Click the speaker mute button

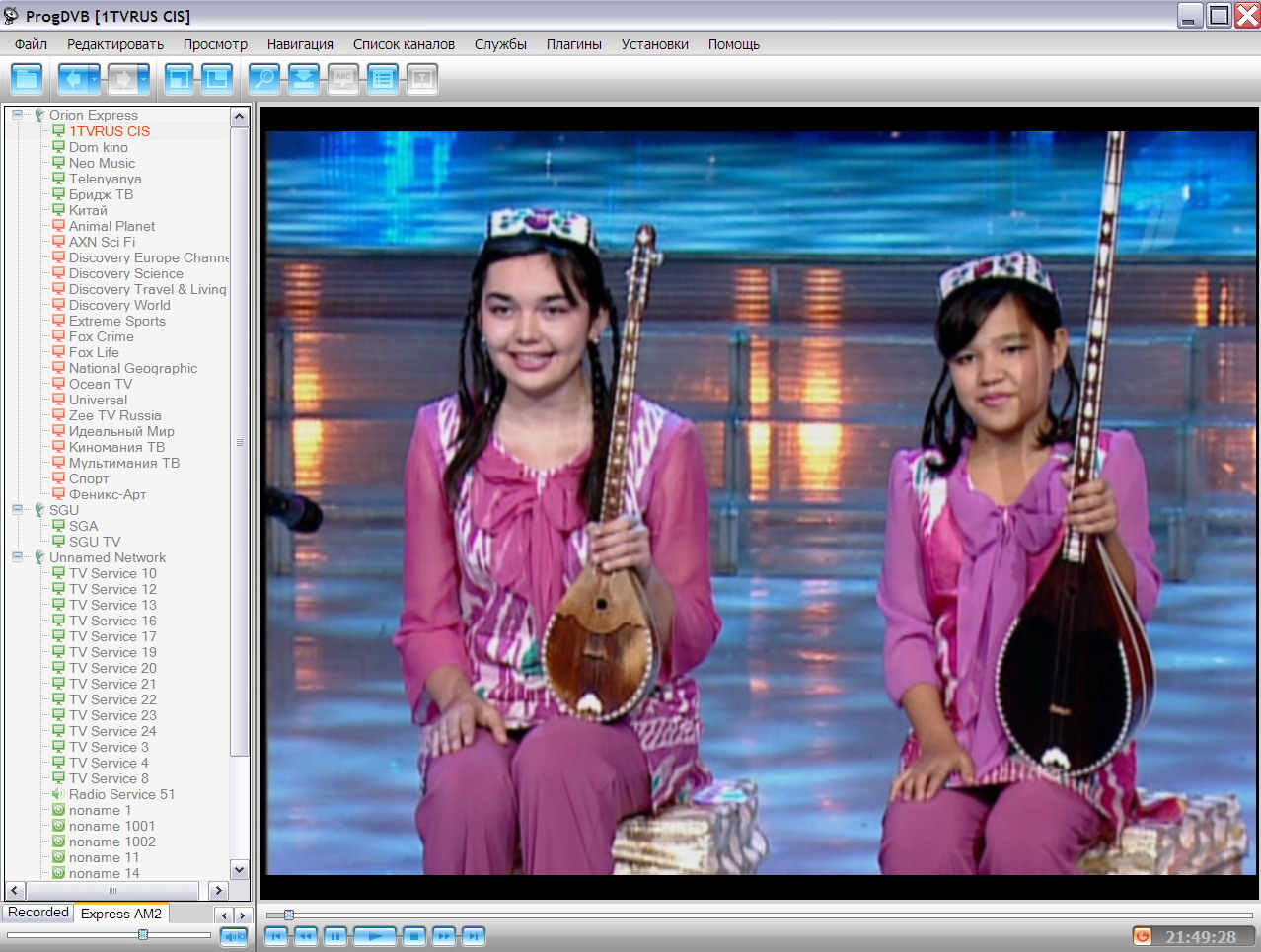pos(234,936)
